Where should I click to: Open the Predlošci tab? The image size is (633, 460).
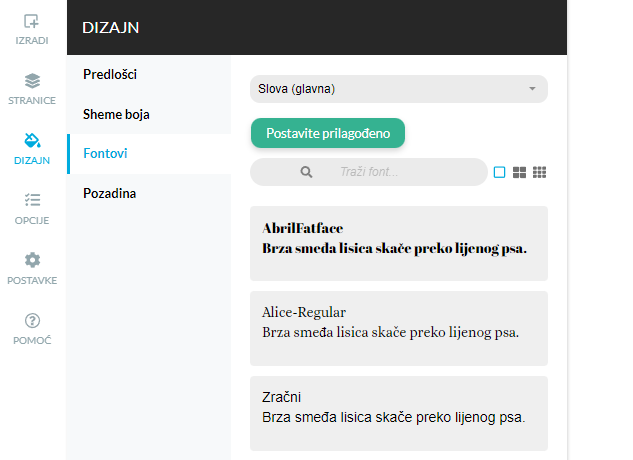click(x=110, y=75)
